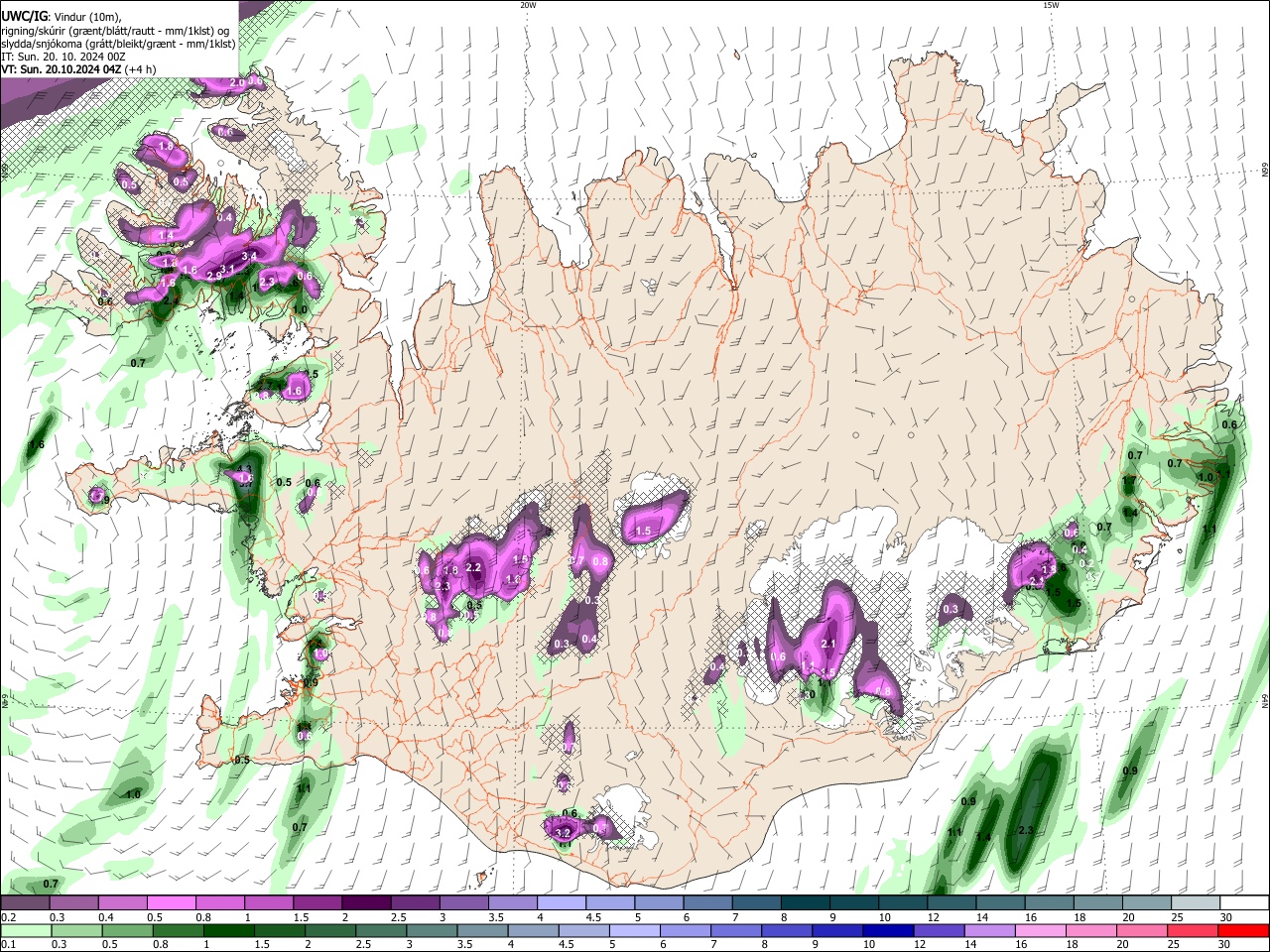
Task: Pick the 10 navy swatch in bottom legend row
Action: (x=889, y=931)
